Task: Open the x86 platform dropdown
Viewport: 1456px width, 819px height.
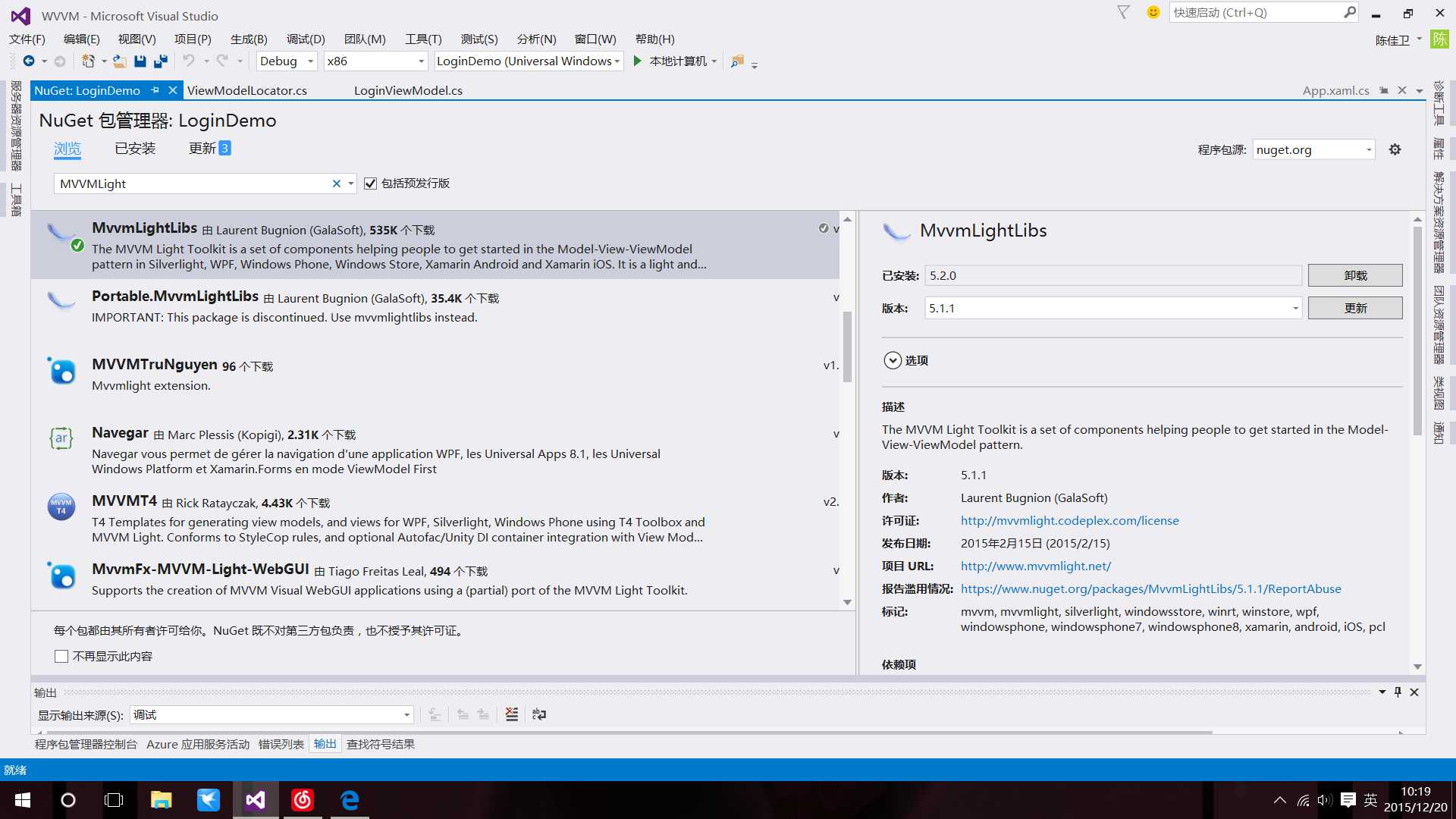Action: [x=375, y=61]
